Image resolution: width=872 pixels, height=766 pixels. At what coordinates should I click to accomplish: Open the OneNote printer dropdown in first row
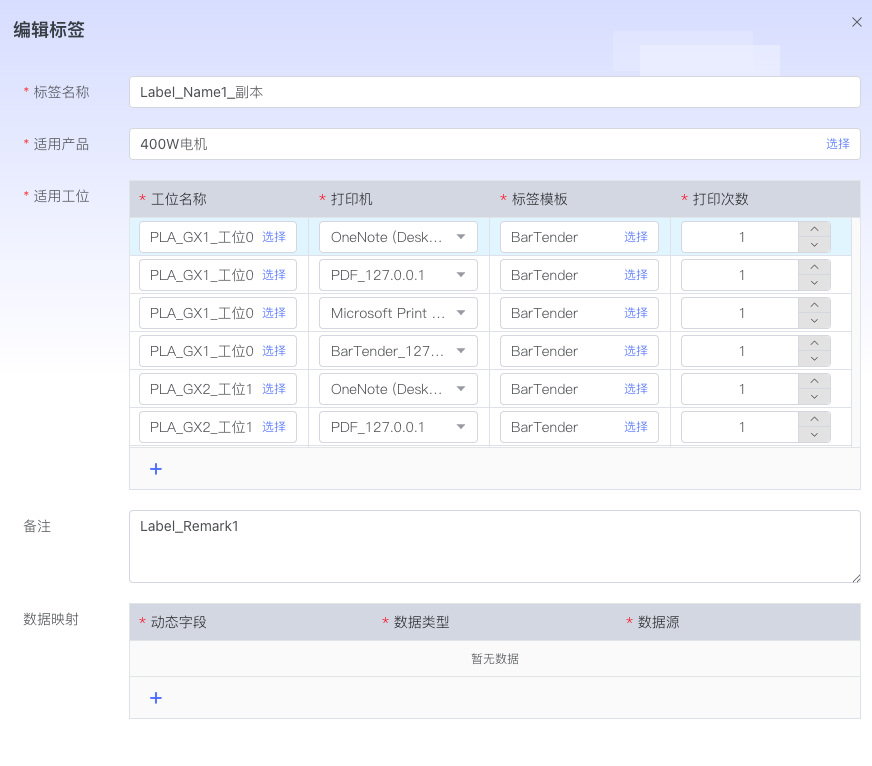pos(461,237)
